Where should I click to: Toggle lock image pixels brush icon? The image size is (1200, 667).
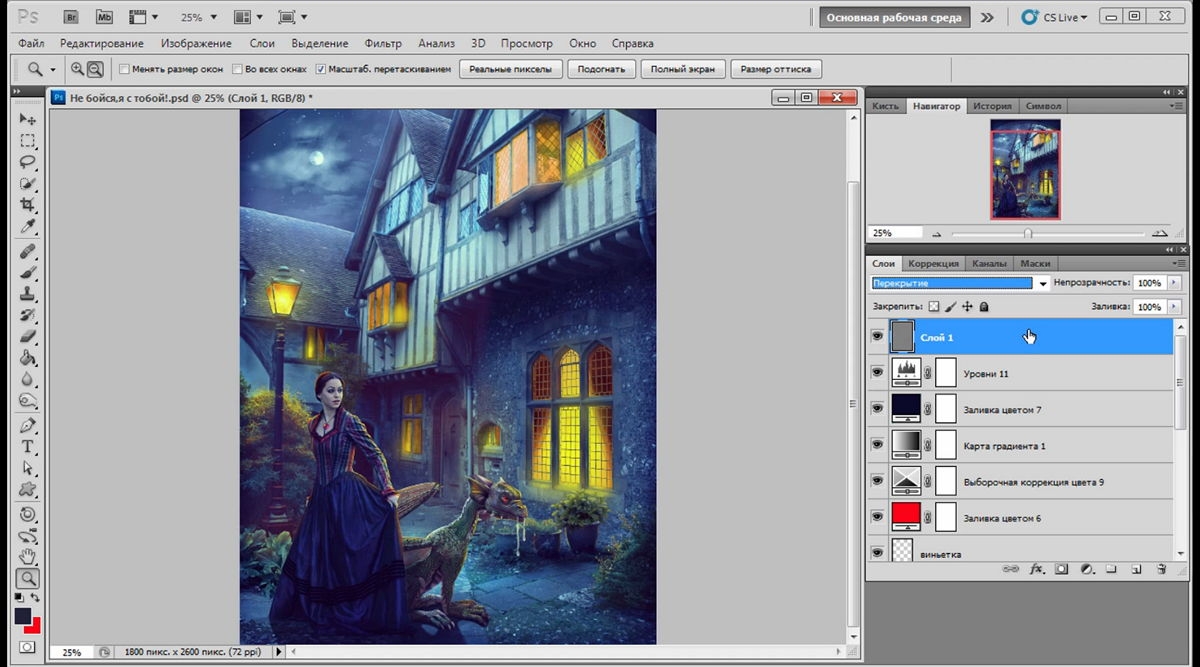coord(951,307)
